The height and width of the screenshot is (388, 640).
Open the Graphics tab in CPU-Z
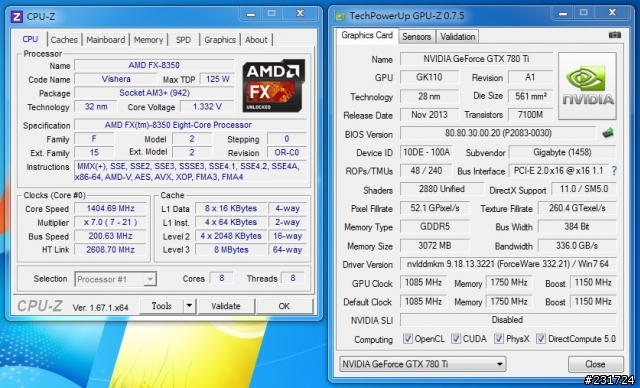coord(220,40)
